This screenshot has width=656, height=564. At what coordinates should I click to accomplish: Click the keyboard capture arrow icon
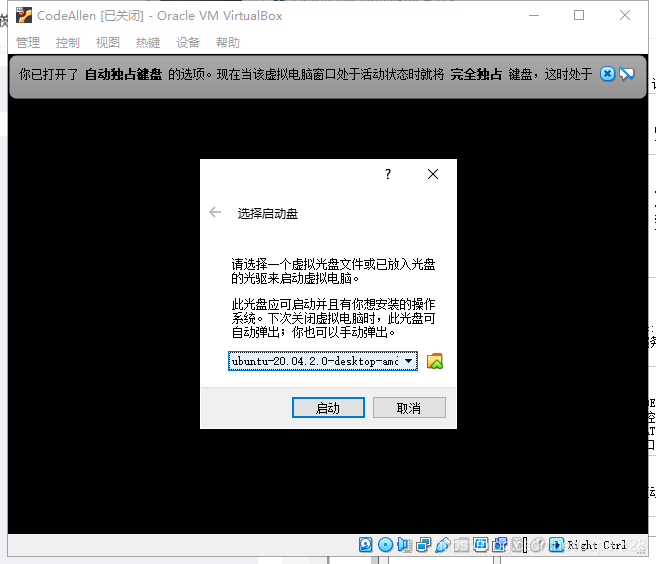tap(556, 545)
